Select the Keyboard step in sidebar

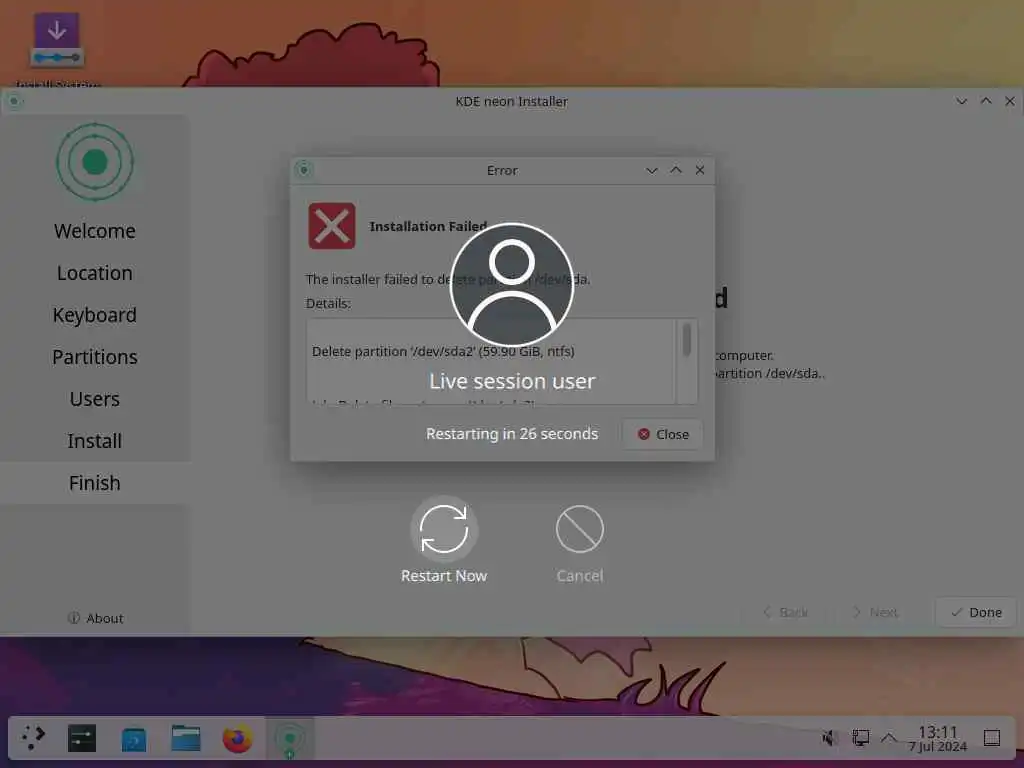[95, 315]
